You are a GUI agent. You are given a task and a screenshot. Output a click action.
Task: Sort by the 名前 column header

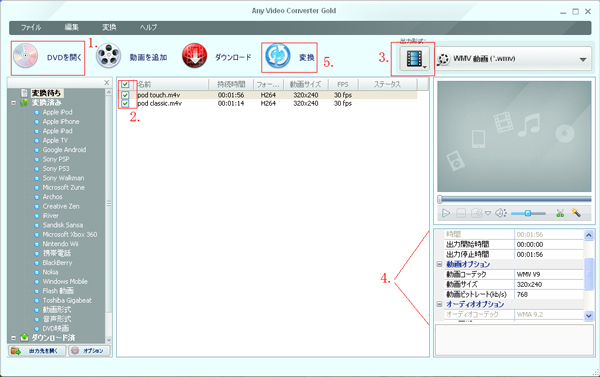point(172,84)
